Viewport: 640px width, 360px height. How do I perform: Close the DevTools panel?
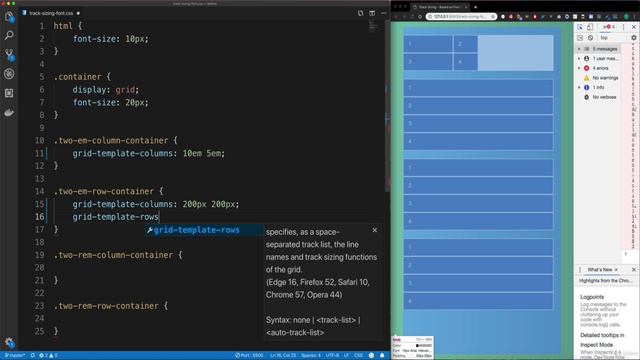(634, 27)
